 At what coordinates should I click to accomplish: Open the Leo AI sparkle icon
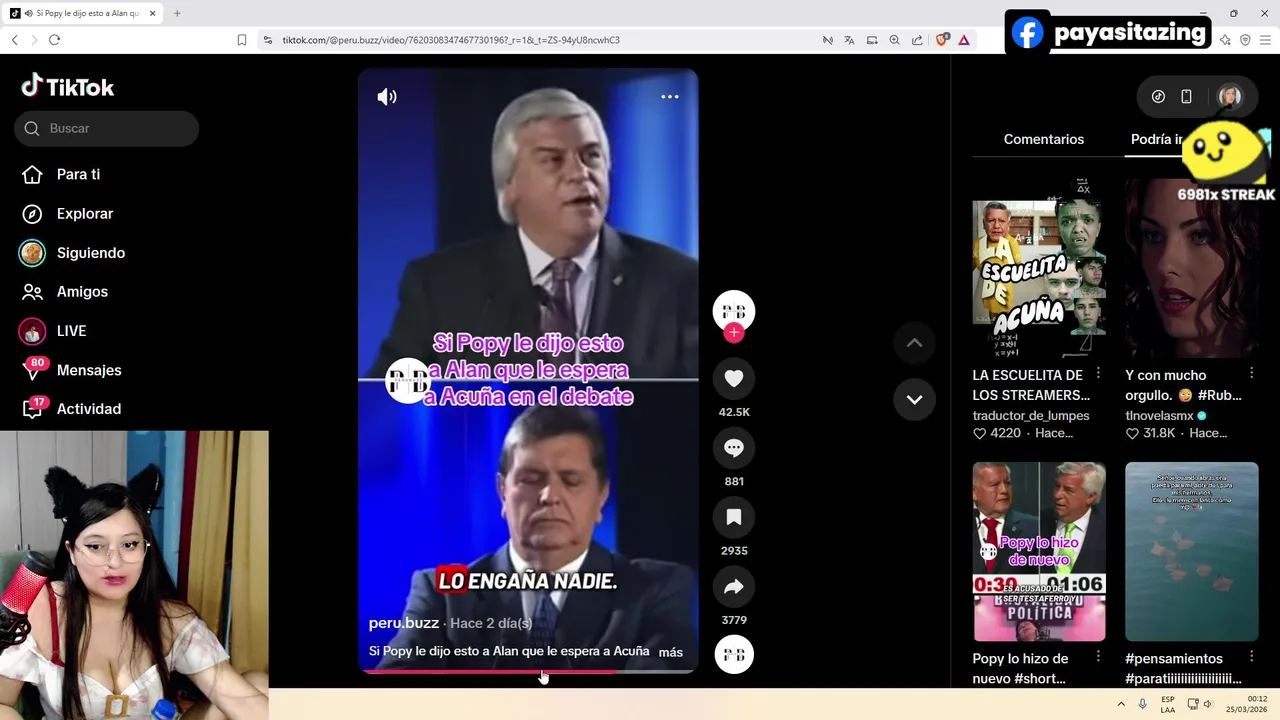(x=1225, y=40)
